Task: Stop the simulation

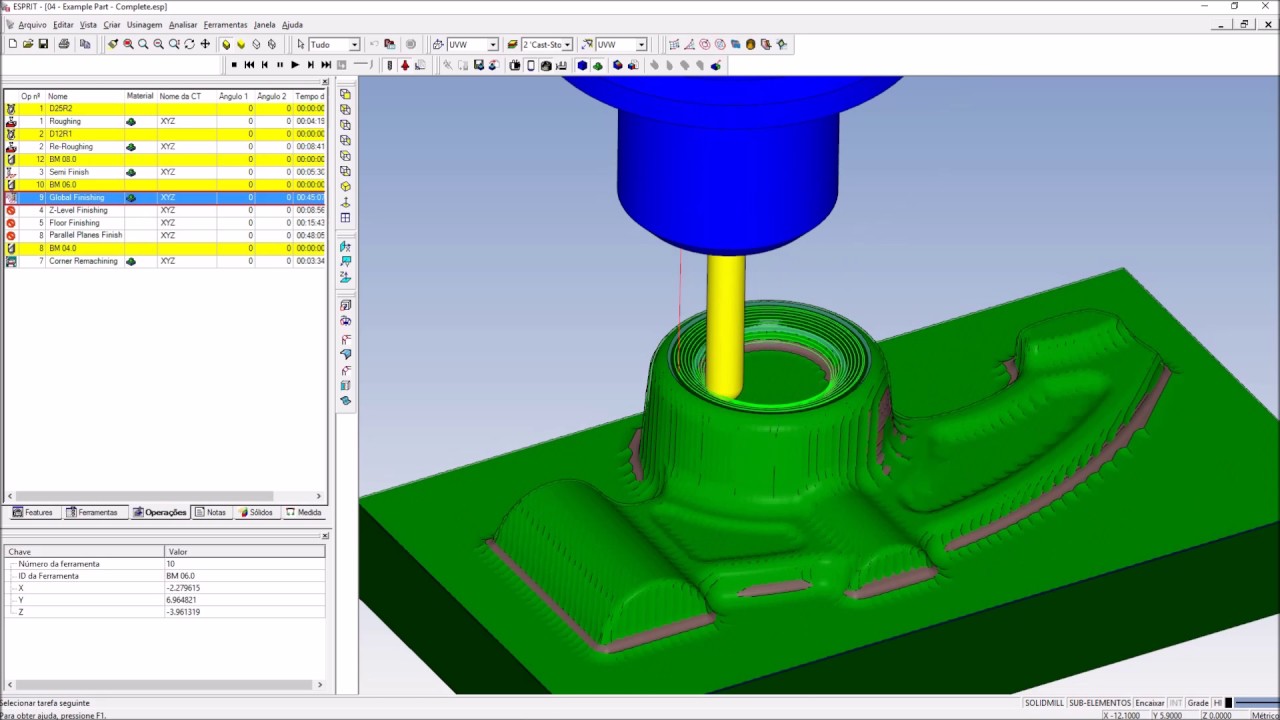Action: tap(234, 65)
